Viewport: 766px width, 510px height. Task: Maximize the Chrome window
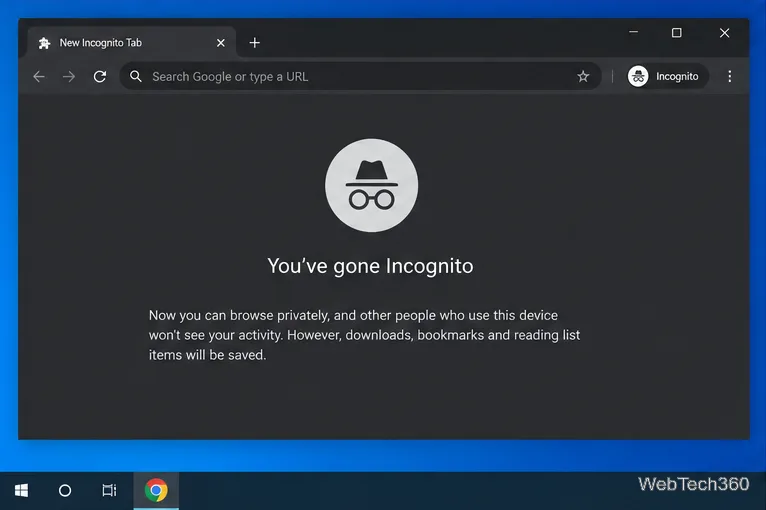tap(677, 32)
